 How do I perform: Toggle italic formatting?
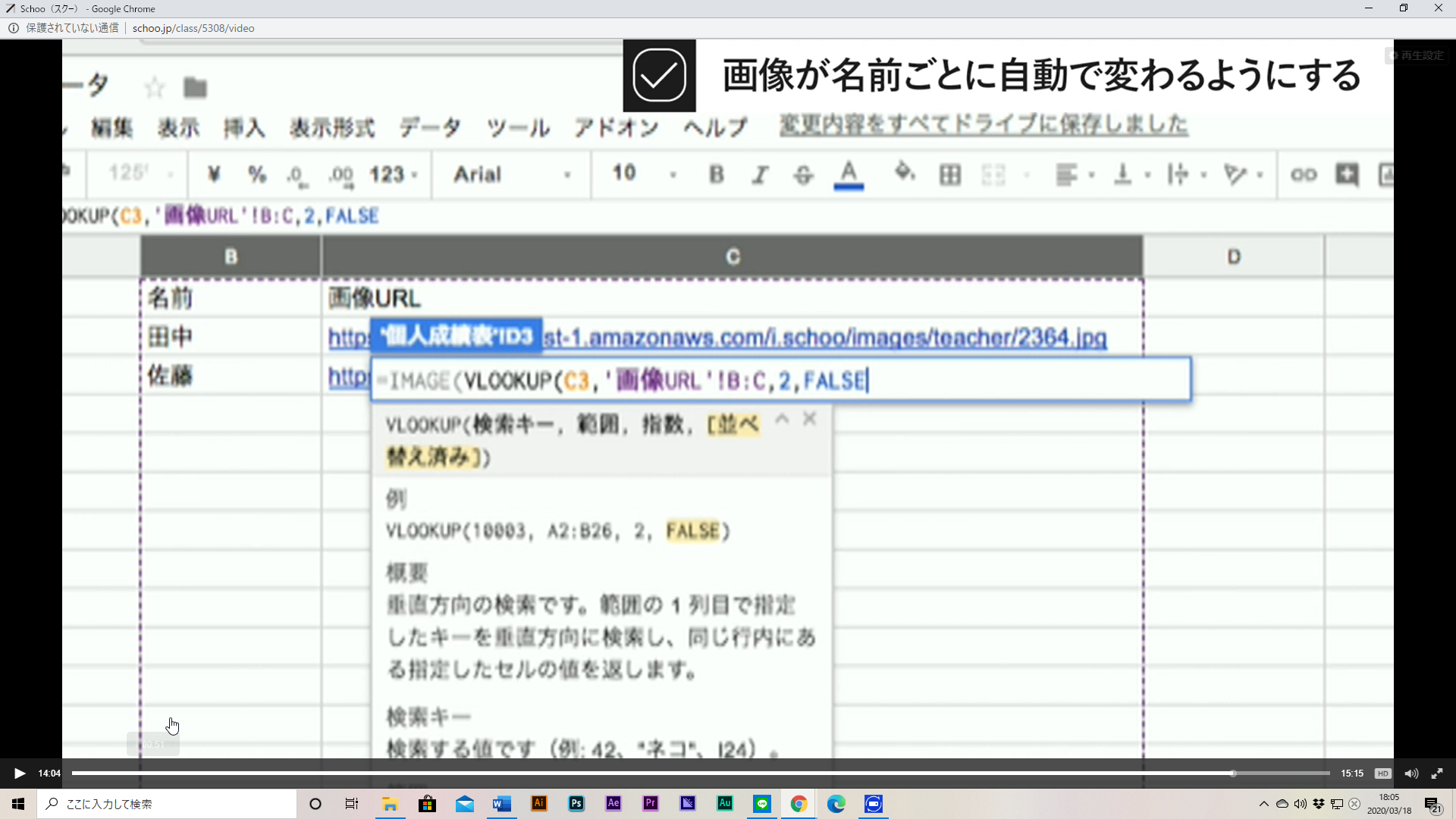[759, 175]
